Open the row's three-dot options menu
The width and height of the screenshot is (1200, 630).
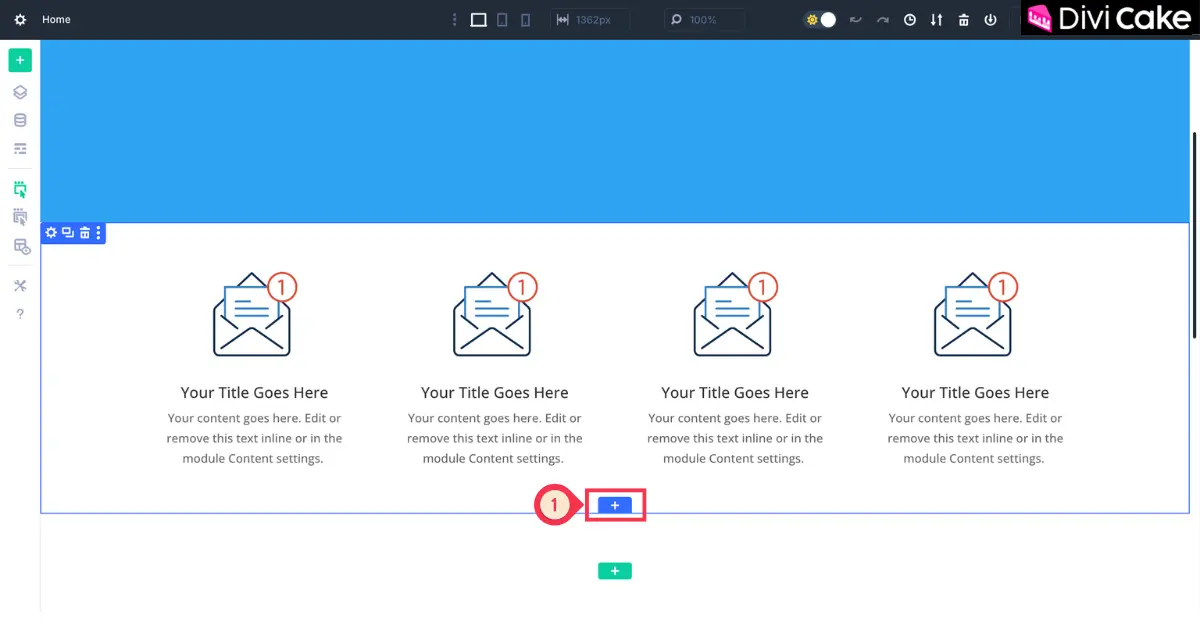[98, 233]
